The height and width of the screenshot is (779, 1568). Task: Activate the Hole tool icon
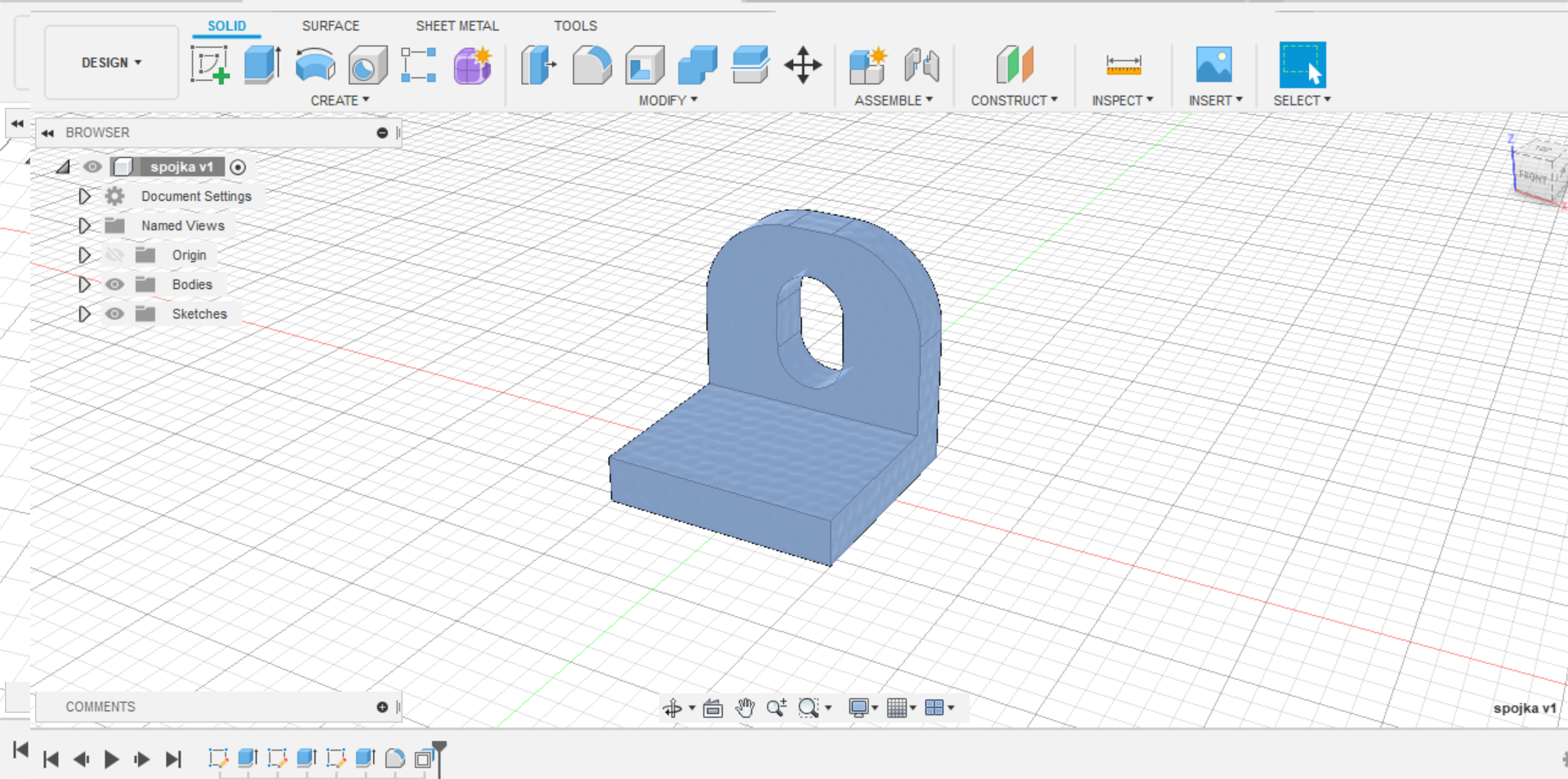[367, 65]
